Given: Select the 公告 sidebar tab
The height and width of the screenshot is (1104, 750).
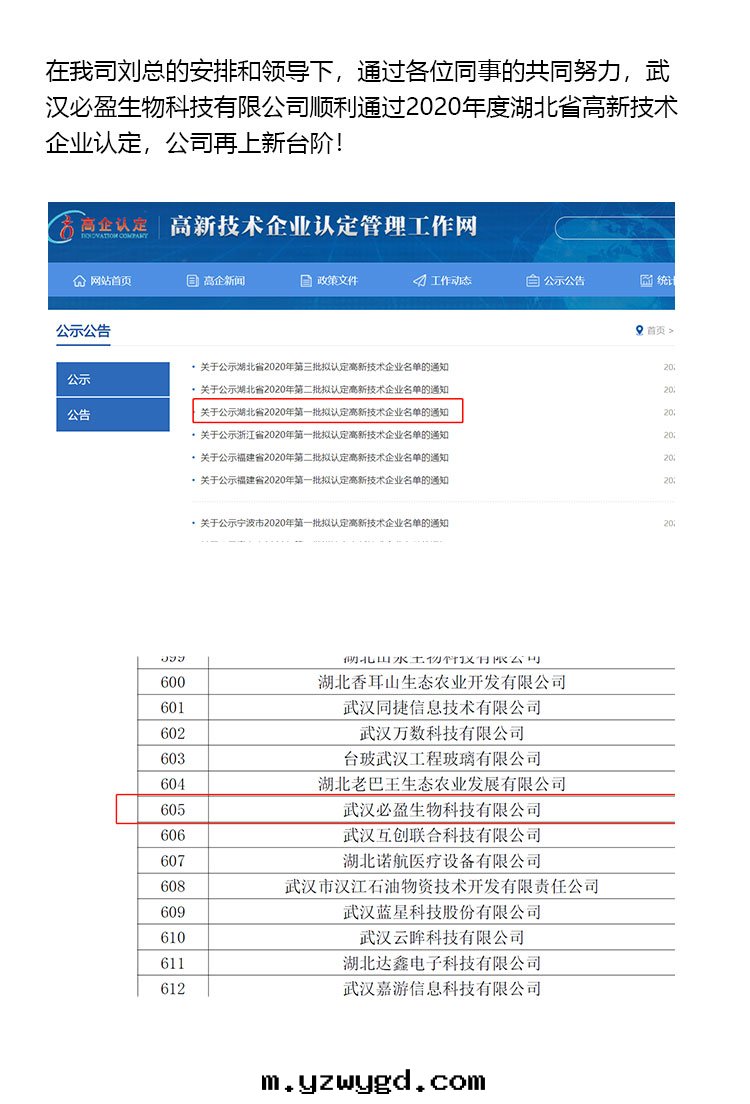Looking at the screenshot, I should (113, 414).
